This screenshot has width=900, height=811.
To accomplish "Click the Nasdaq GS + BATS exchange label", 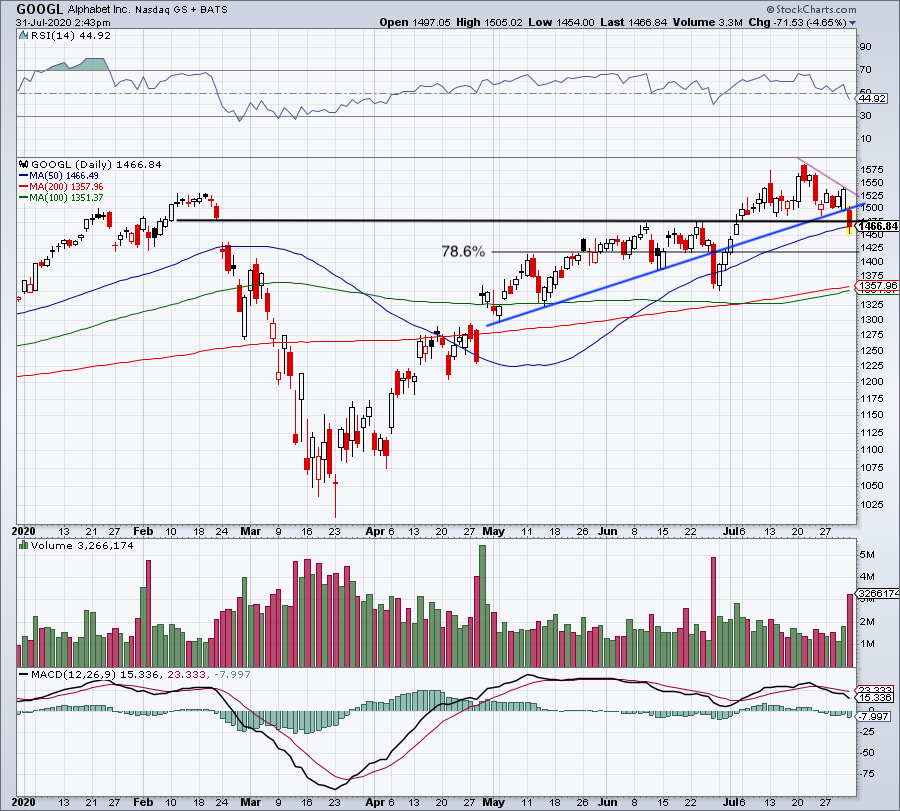I will click(181, 10).
